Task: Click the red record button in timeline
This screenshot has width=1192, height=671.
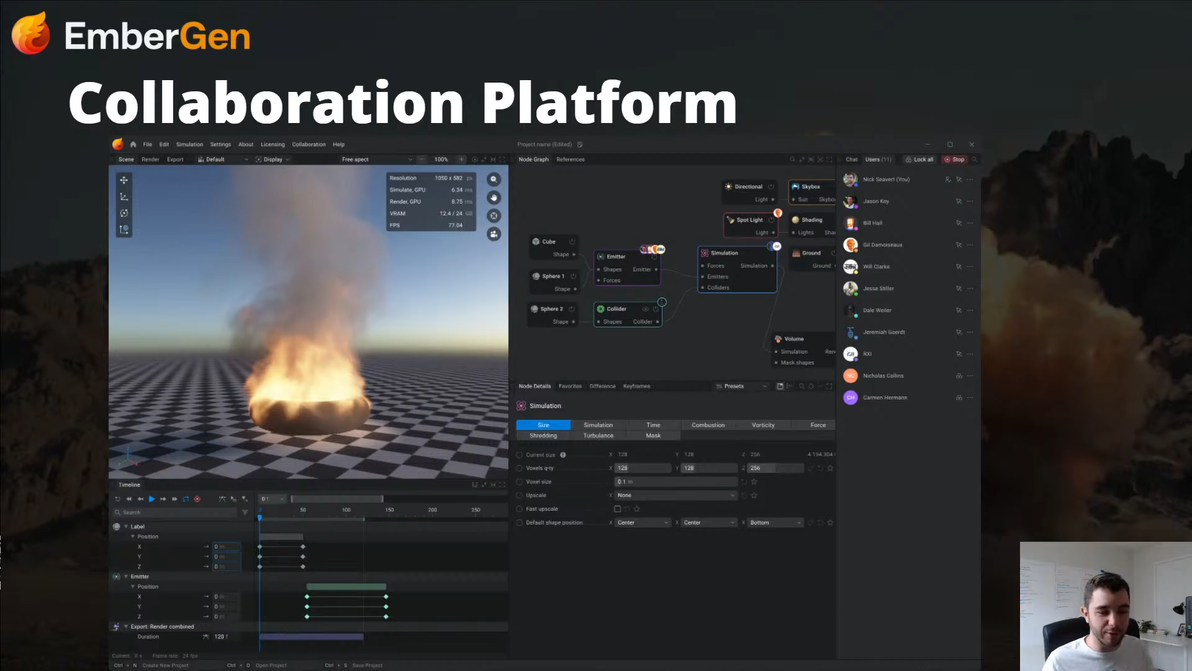Action: tap(197, 499)
